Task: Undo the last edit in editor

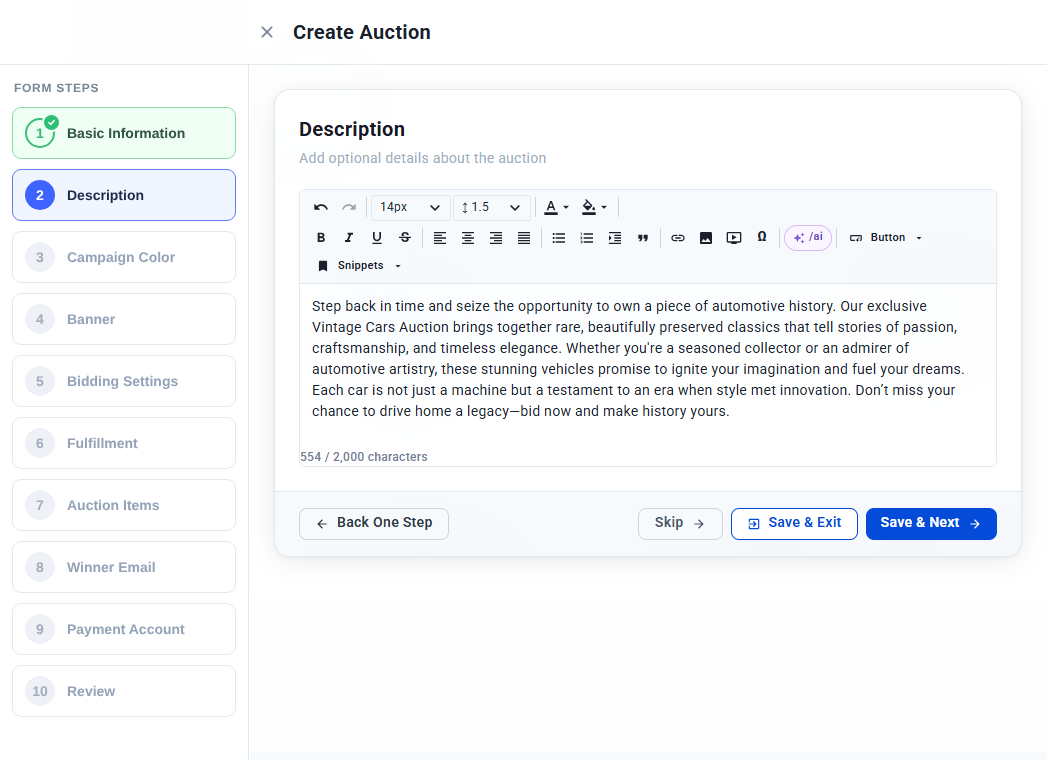Action: click(x=321, y=207)
